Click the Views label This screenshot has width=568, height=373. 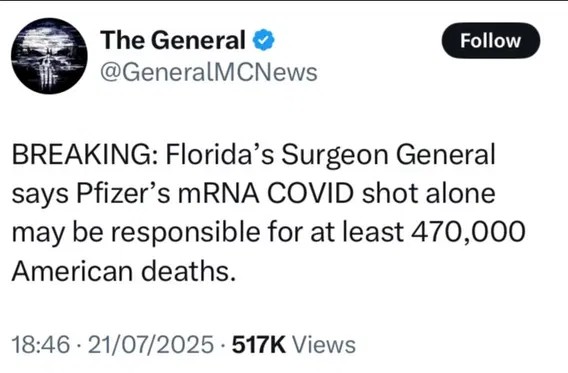click(x=324, y=344)
